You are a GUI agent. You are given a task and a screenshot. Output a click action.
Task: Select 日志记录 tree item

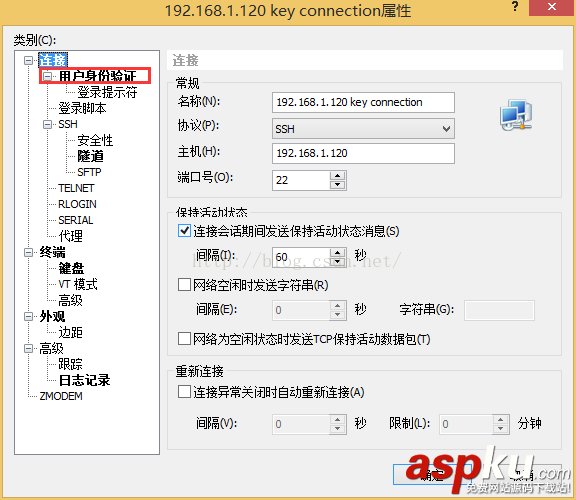84,380
